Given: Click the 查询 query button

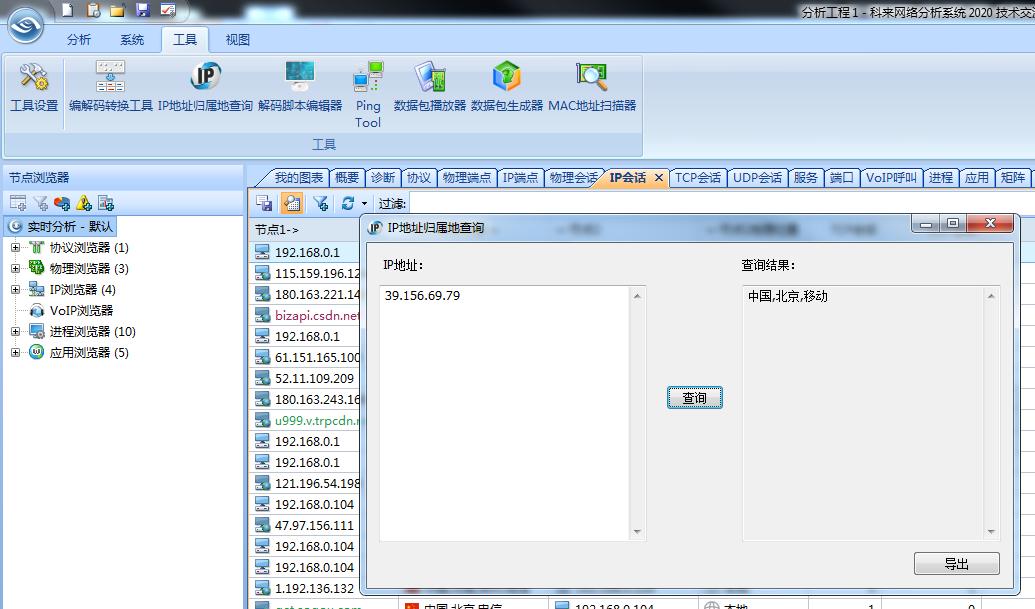Looking at the screenshot, I should (694, 397).
